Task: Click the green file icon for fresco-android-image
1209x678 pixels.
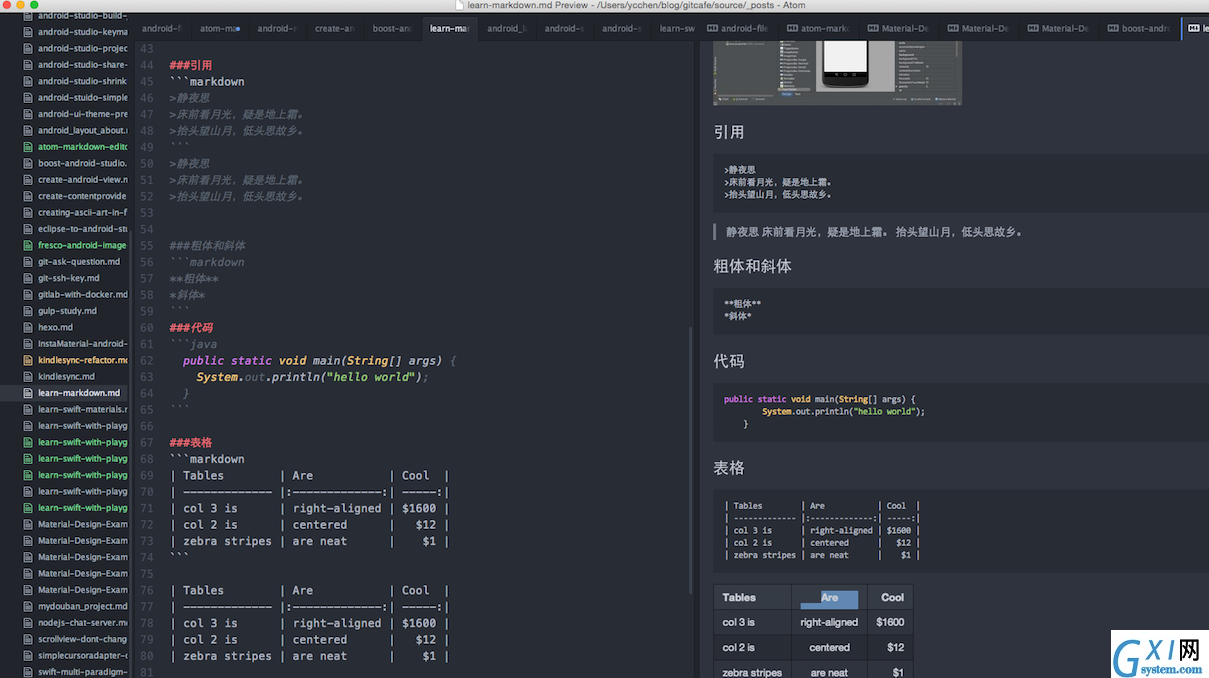Action: point(28,245)
